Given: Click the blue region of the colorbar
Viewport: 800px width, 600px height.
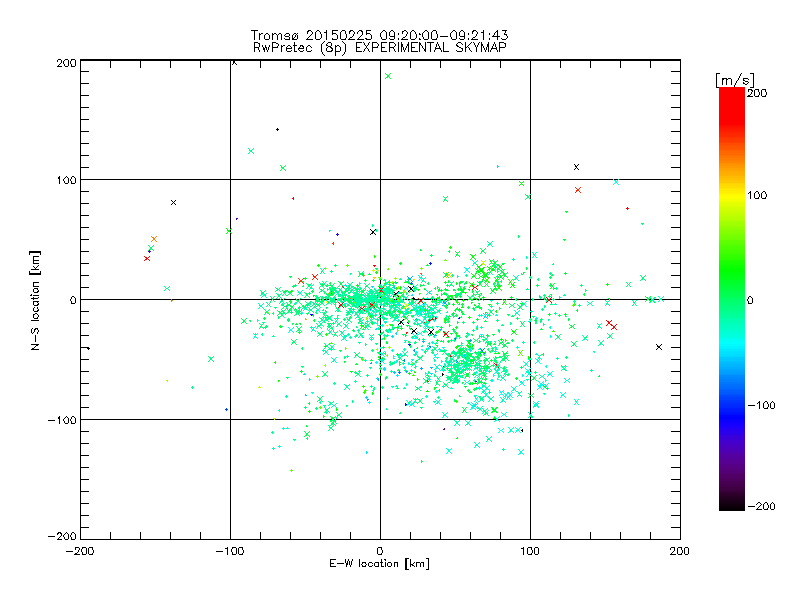Looking at the screenshot, I should tap(732, 416).
